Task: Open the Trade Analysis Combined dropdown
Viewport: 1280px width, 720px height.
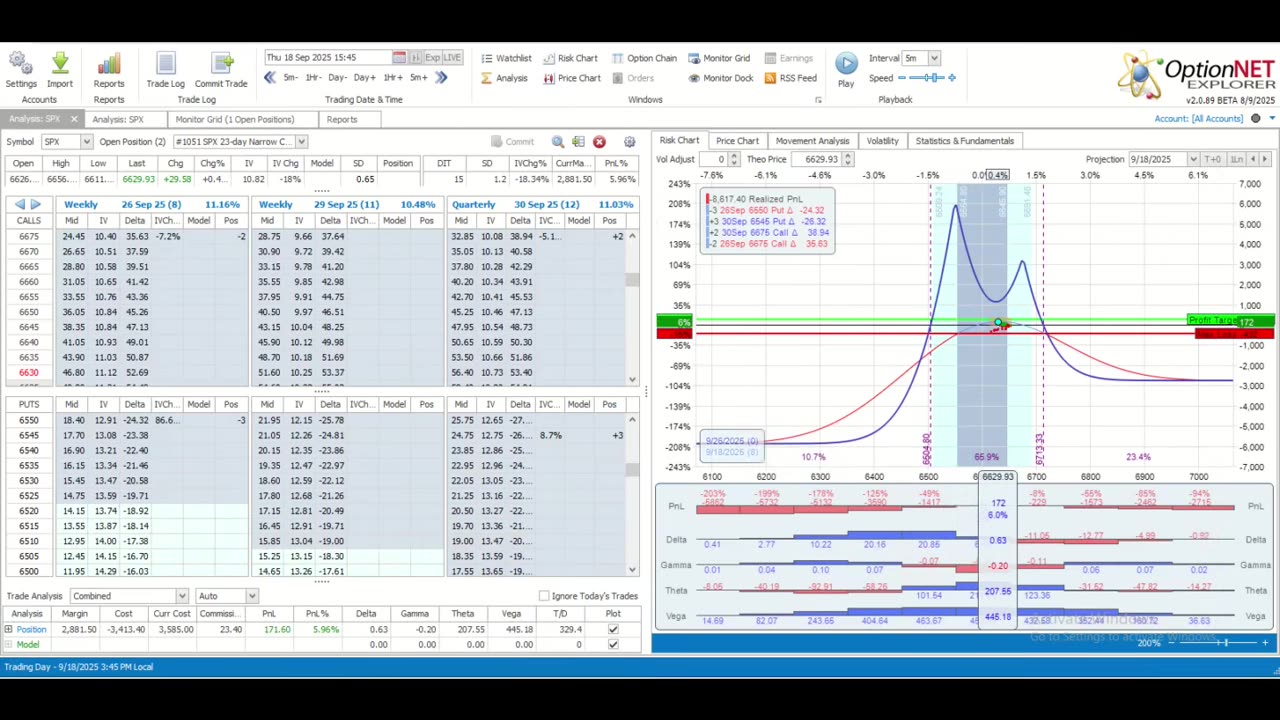Action: click(181, 596)
